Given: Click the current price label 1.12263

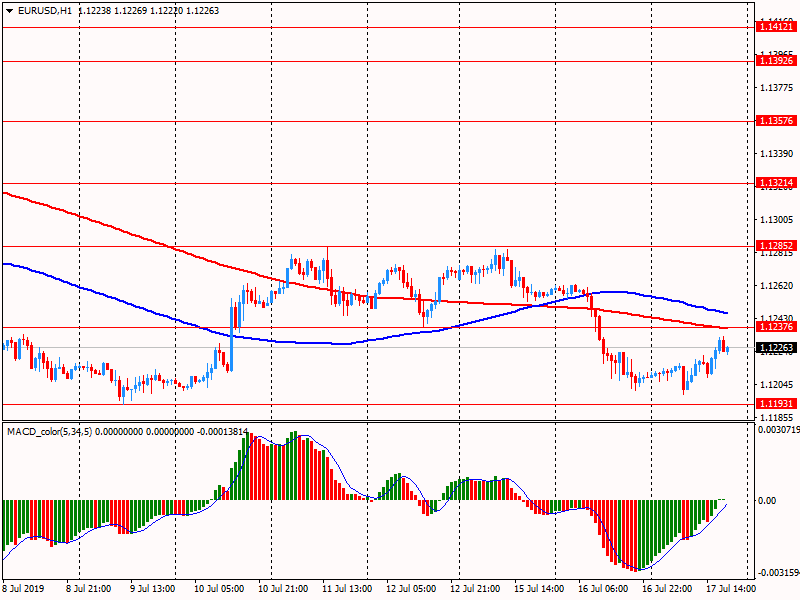Looking at the screenshot, I should pos(777,348).
